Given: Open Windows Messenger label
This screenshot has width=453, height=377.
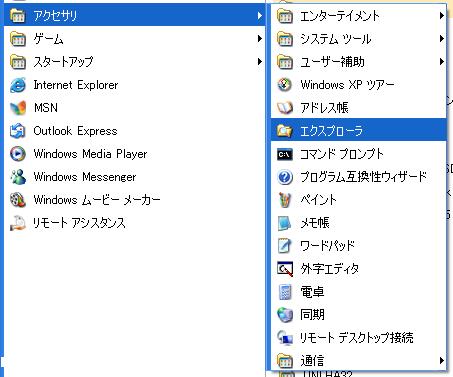Looking at the screenshot, I should point(85,177).
